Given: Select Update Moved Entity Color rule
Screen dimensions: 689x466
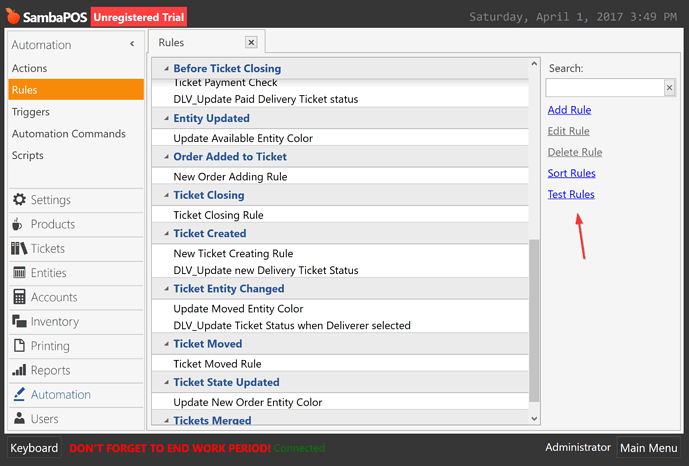Looking at the screenshot, I should [x=340, y=309].
